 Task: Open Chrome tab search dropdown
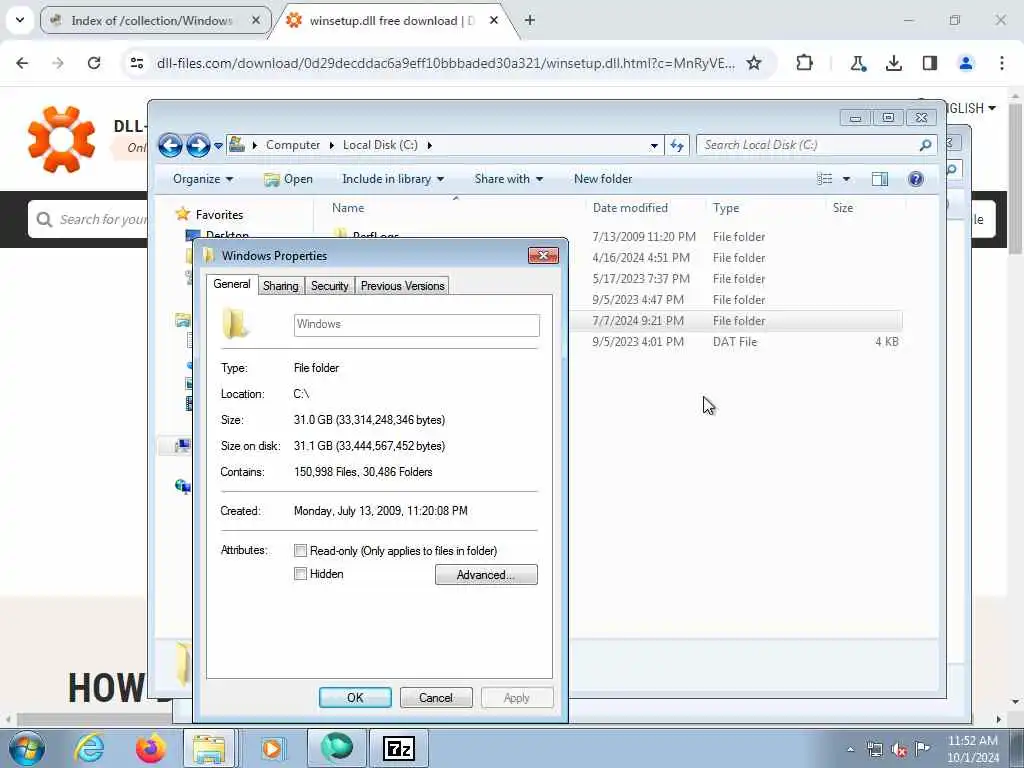click(20, 20)
